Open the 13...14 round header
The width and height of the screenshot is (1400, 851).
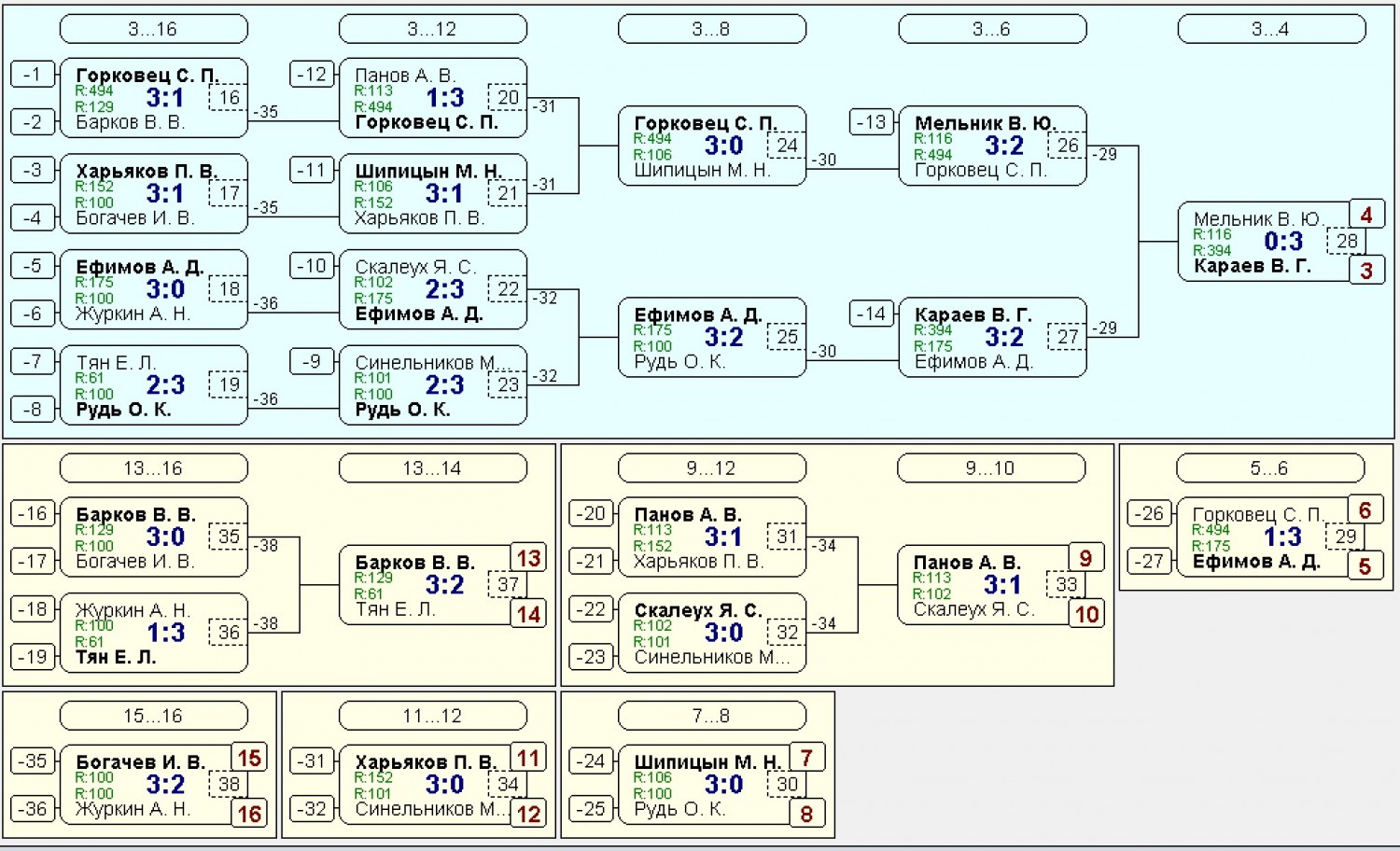433,467
